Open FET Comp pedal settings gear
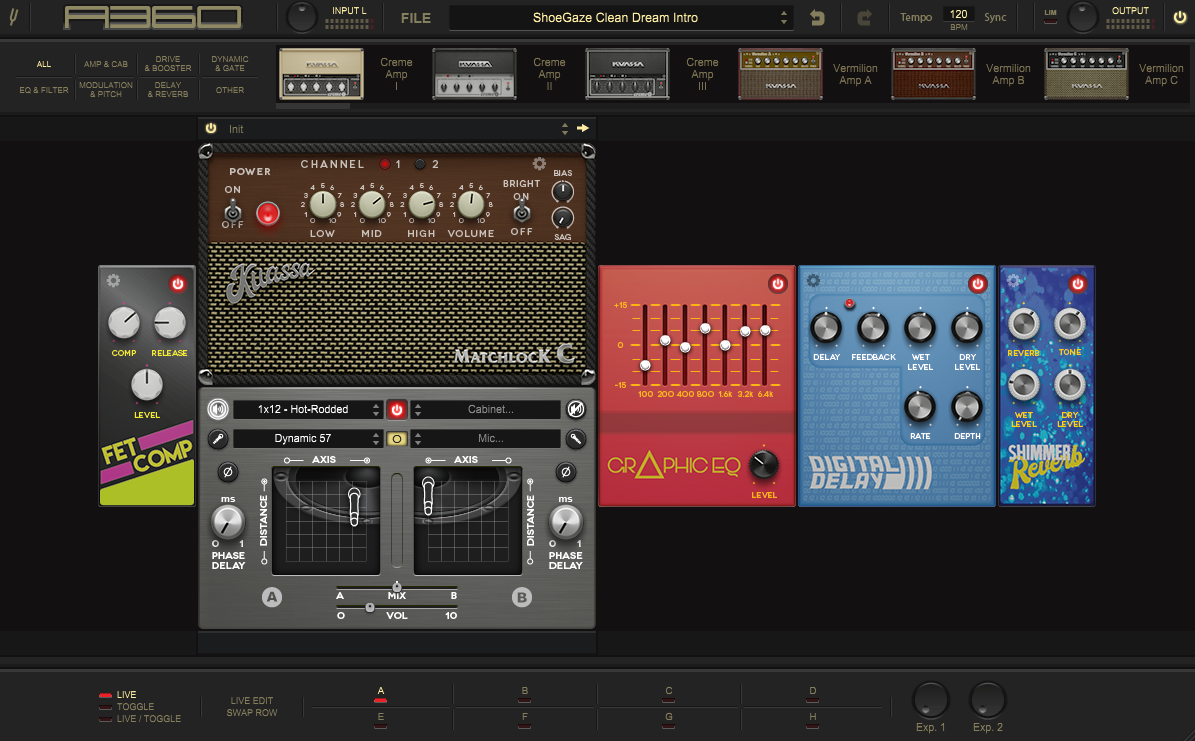 [114, 281]
